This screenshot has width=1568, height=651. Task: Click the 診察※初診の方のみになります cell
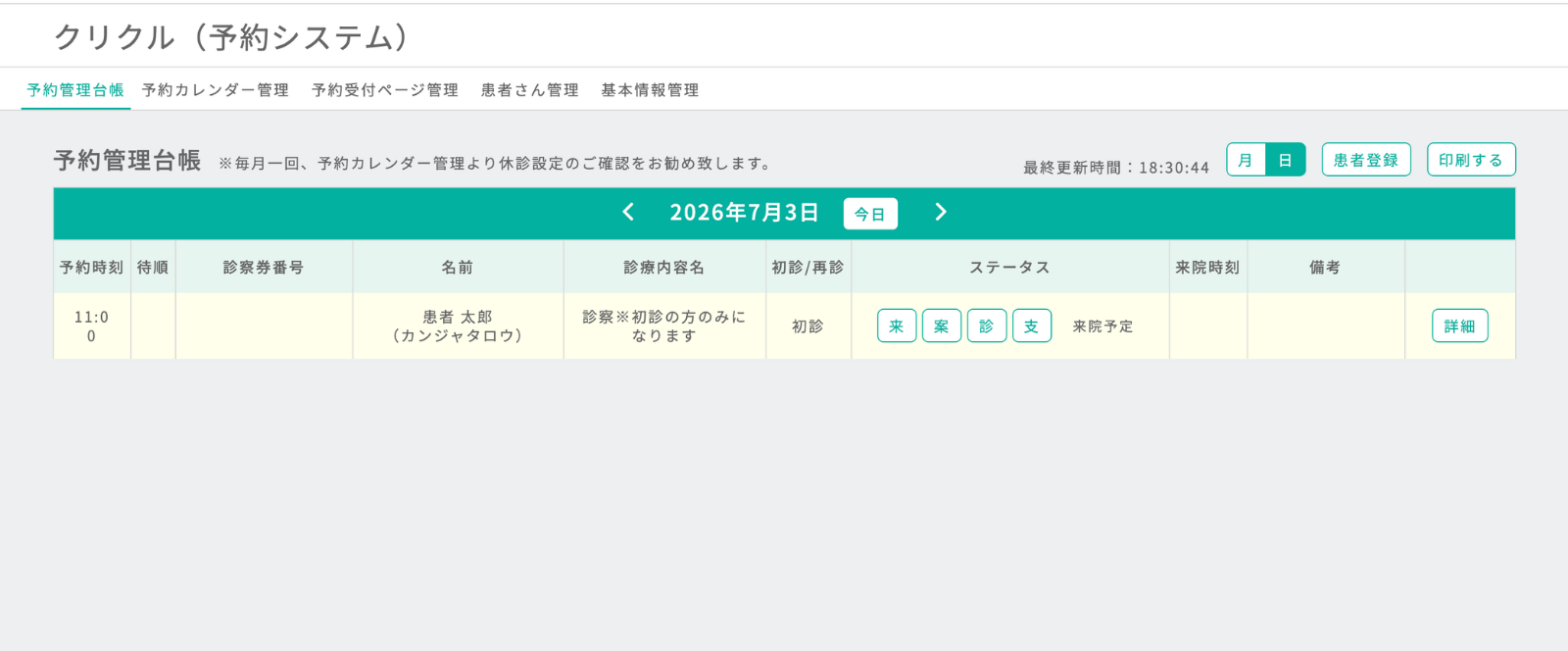(664, 325)
